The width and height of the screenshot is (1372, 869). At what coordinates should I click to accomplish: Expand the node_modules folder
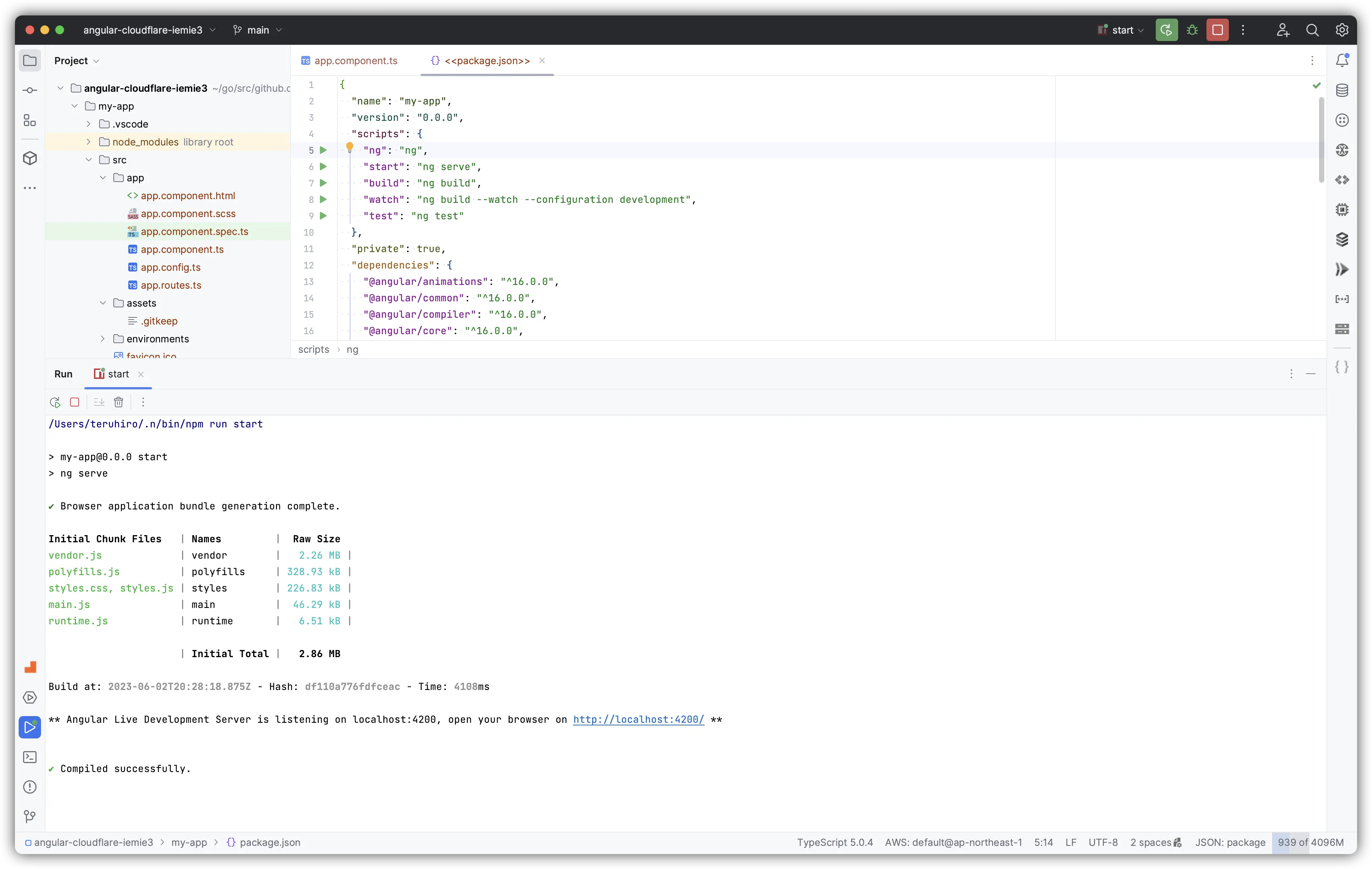tap(88, 142)
